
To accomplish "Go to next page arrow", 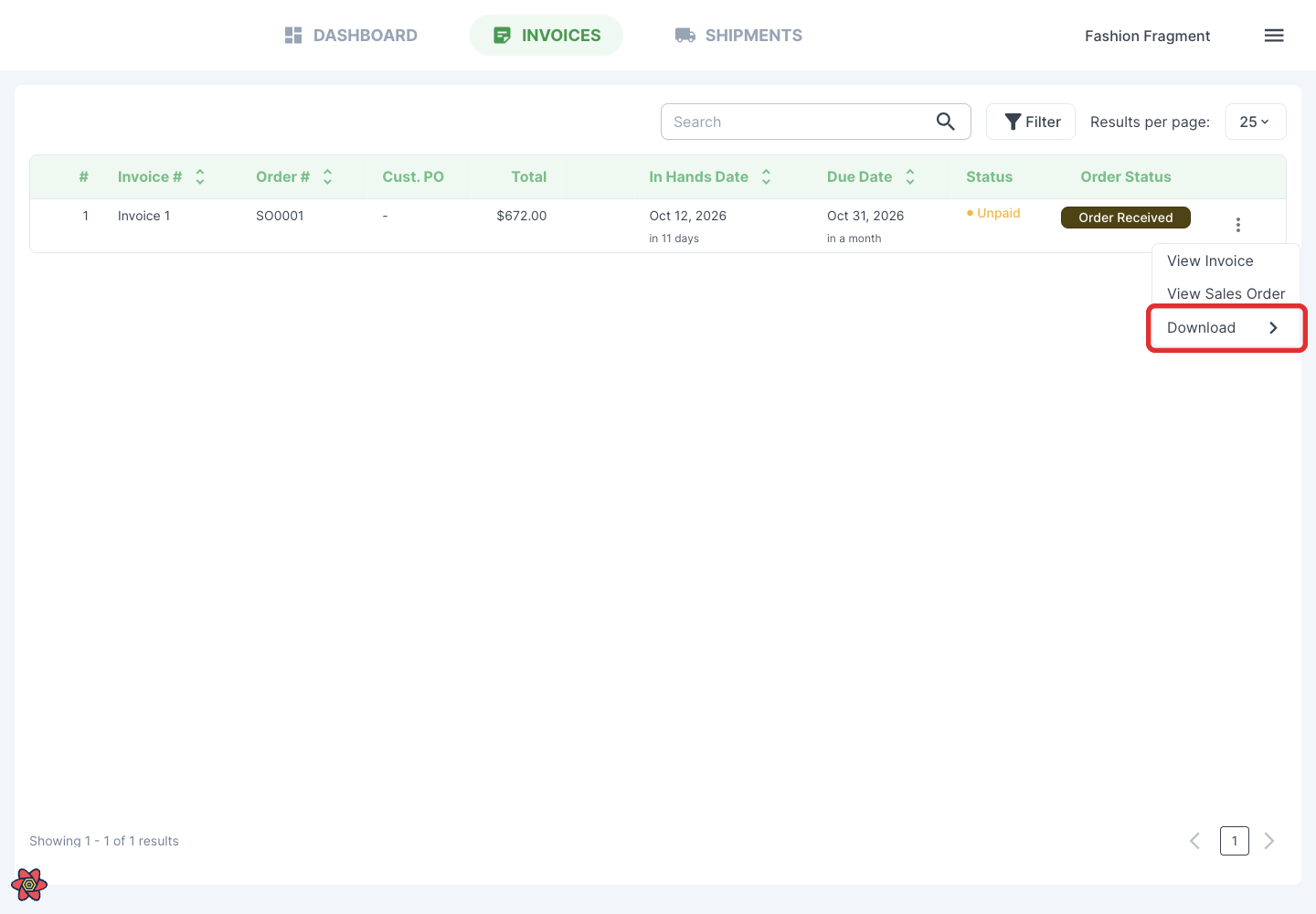I will click(1269, 841).
